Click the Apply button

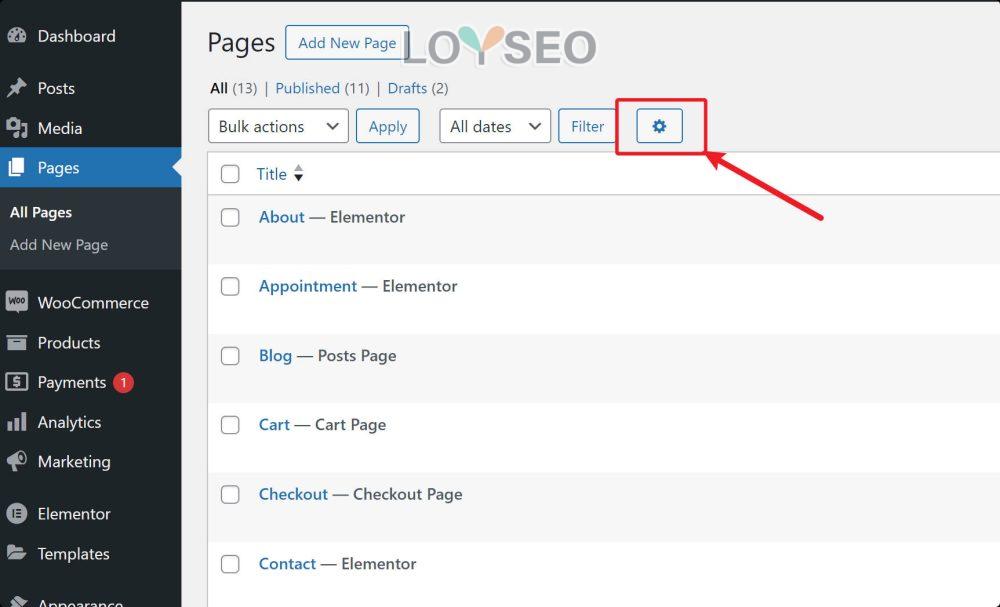pos(388,126)
